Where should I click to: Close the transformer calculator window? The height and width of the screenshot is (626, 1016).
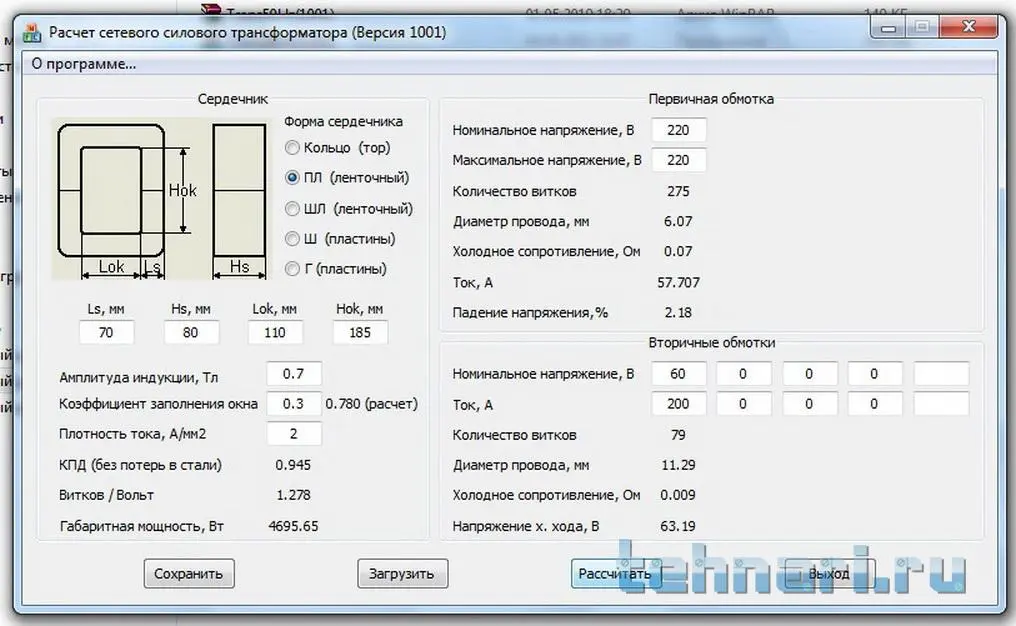pyautogui.click(x=968, y=27)
